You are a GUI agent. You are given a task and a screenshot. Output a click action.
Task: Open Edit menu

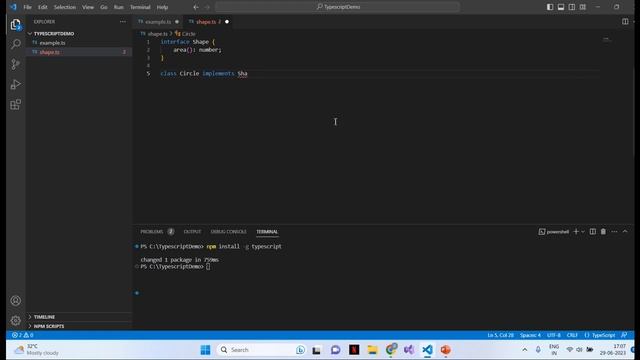click(x=42, y=7)
